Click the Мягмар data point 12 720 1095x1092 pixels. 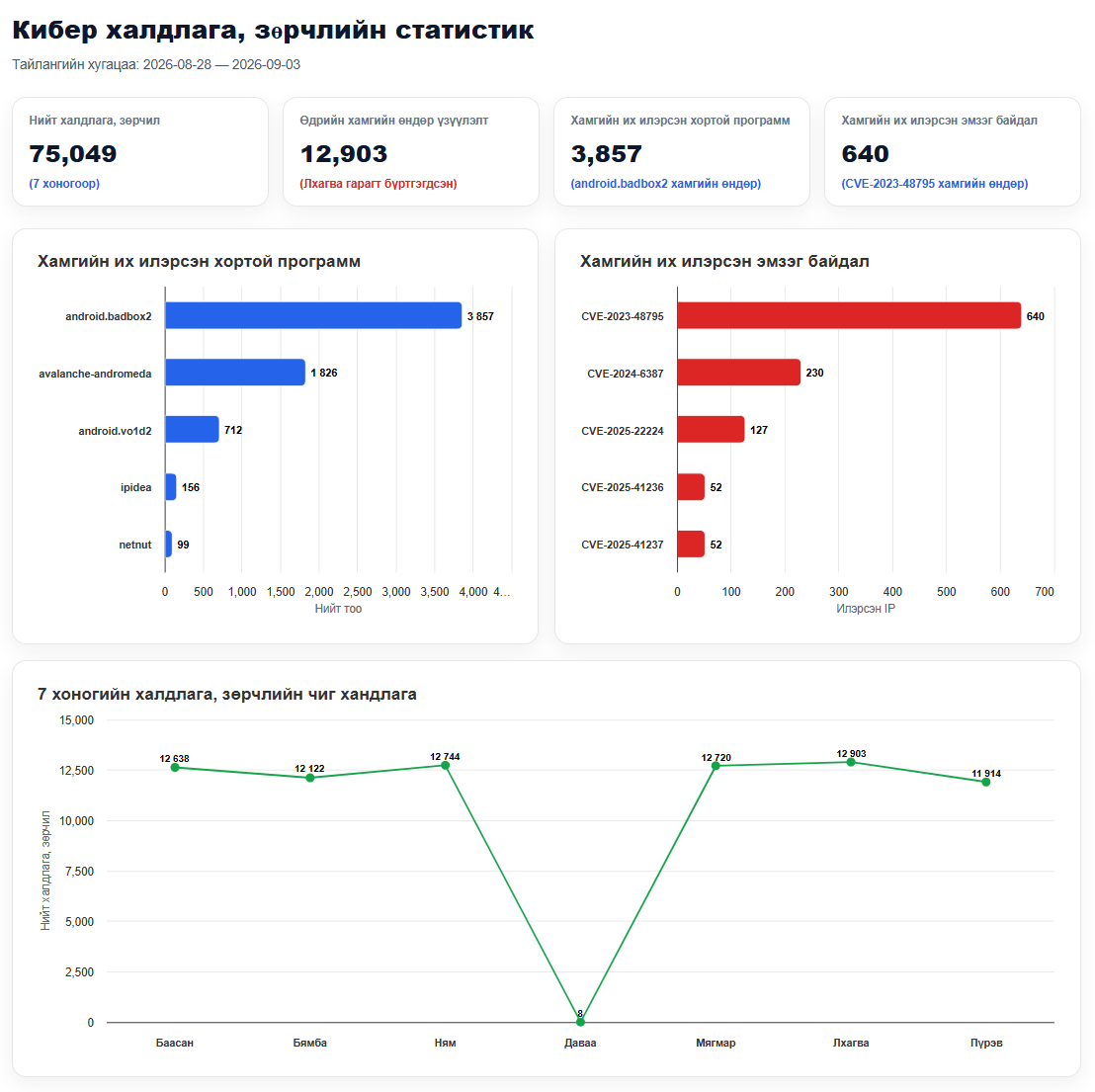point(716,767)
